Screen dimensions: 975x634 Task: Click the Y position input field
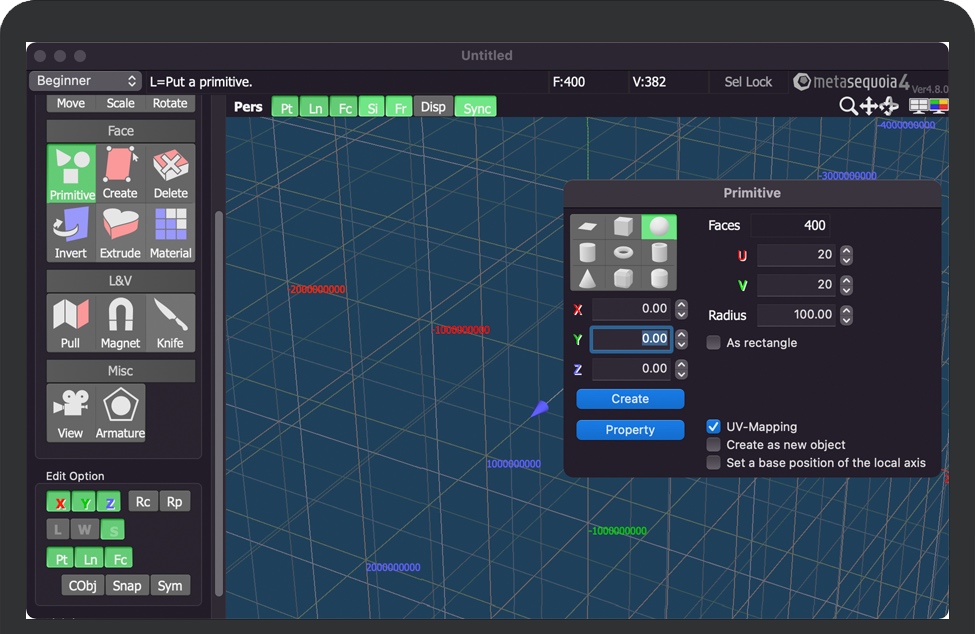click(631, 339)
